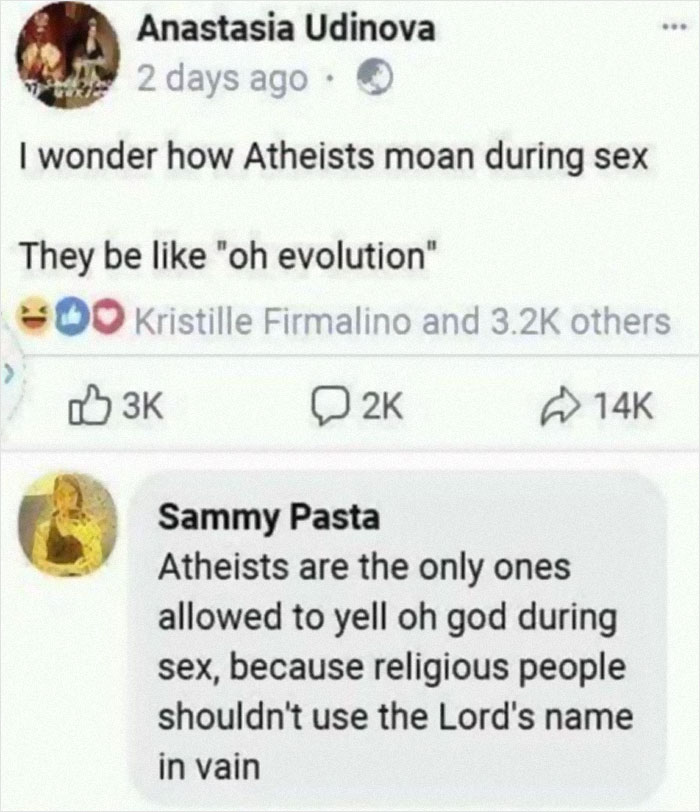Switch to the post's comment section

[x=355, y=402]
